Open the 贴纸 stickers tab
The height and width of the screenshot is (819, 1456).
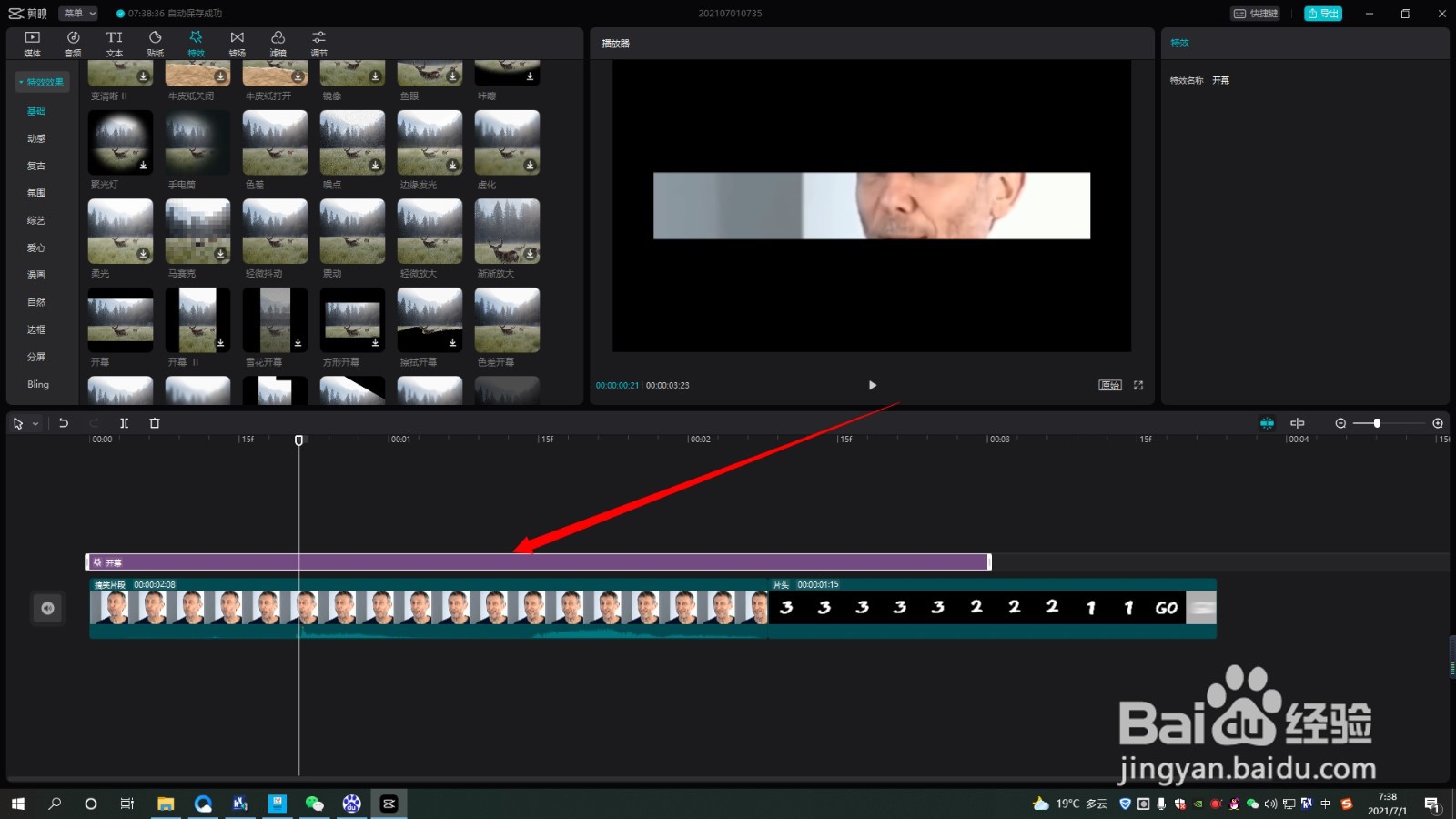[x=155, y=43]
